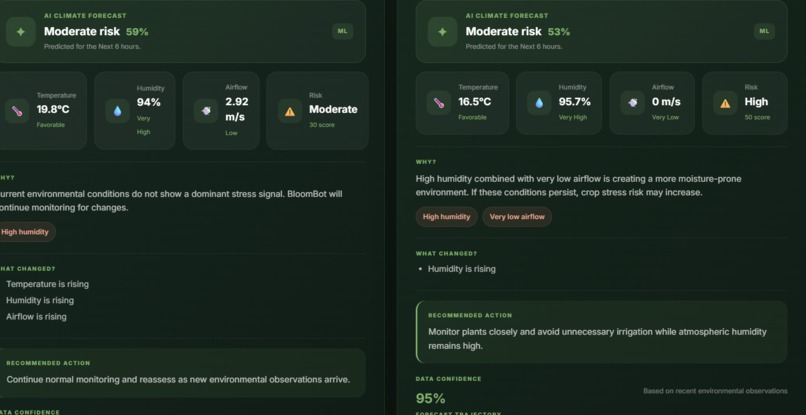This screenshot has width=806, height=415.
Task: Click 'Very Low' airflow status label
Action: pos(665,117)
